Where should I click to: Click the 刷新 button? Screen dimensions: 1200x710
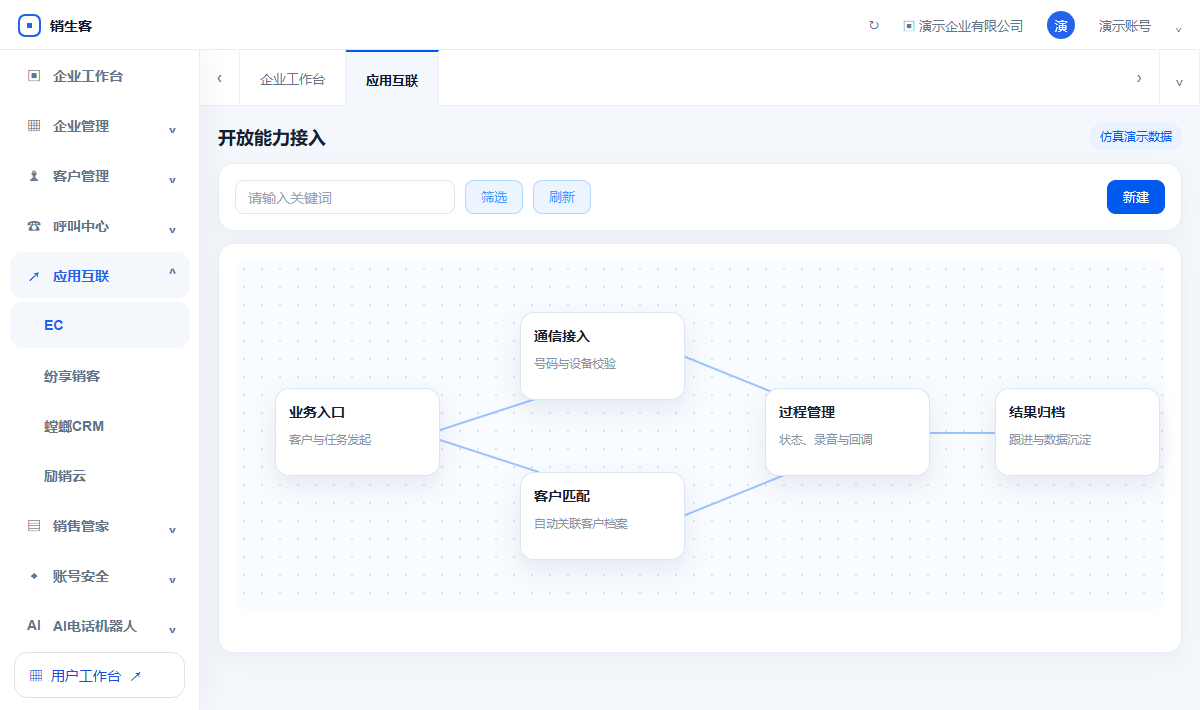point(562,197)
